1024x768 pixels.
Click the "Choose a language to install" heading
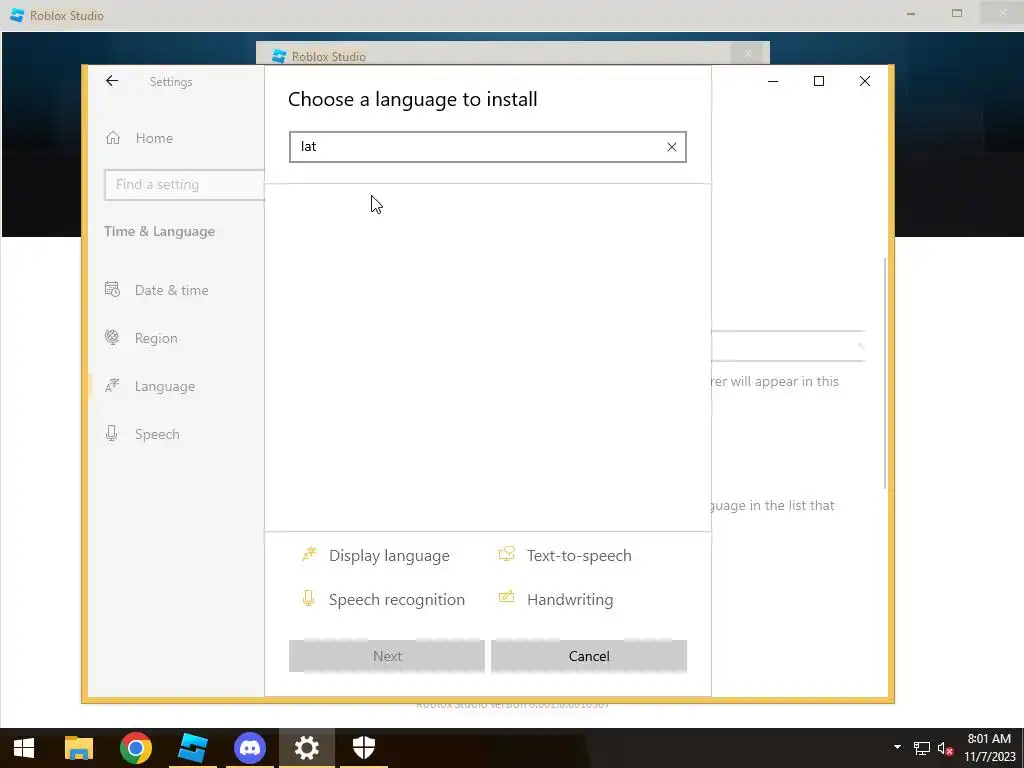coord(413,99)
